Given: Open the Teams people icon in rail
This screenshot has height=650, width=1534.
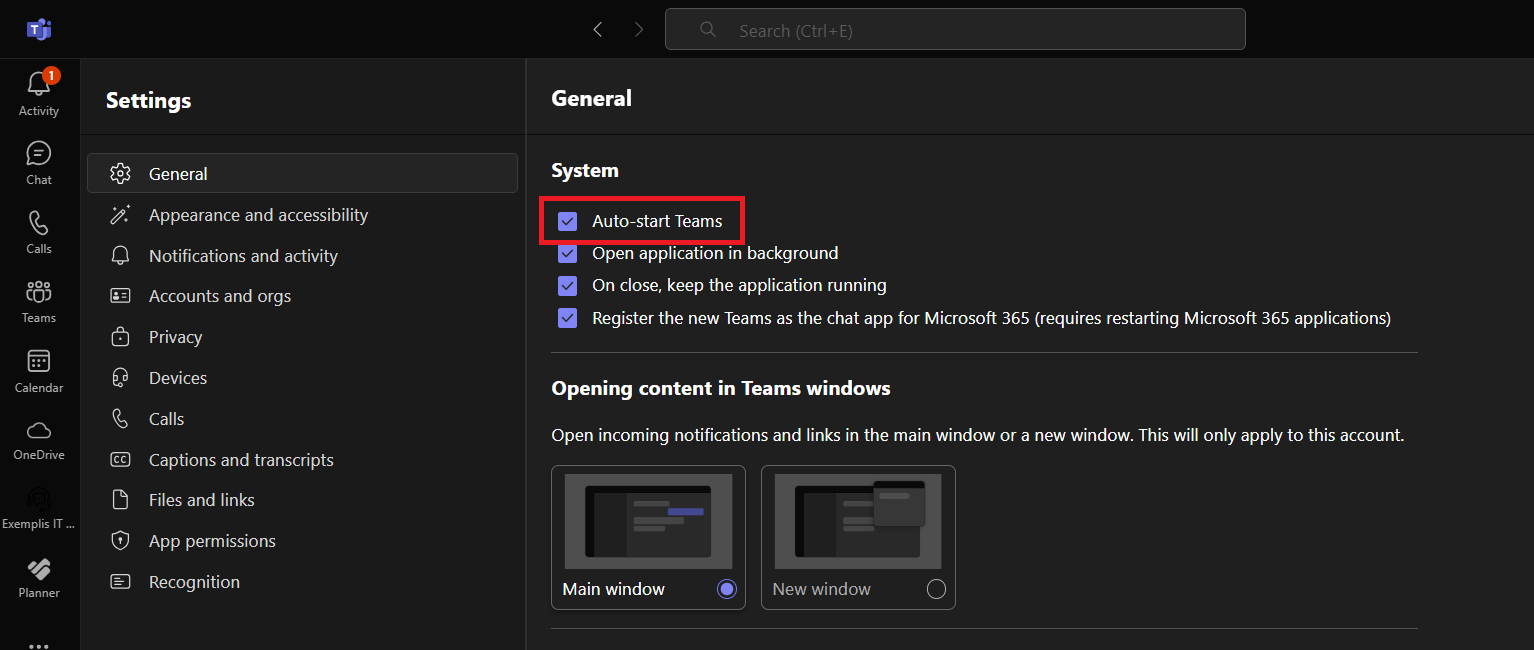Looking at the screenshot, I should pos(39,292).
